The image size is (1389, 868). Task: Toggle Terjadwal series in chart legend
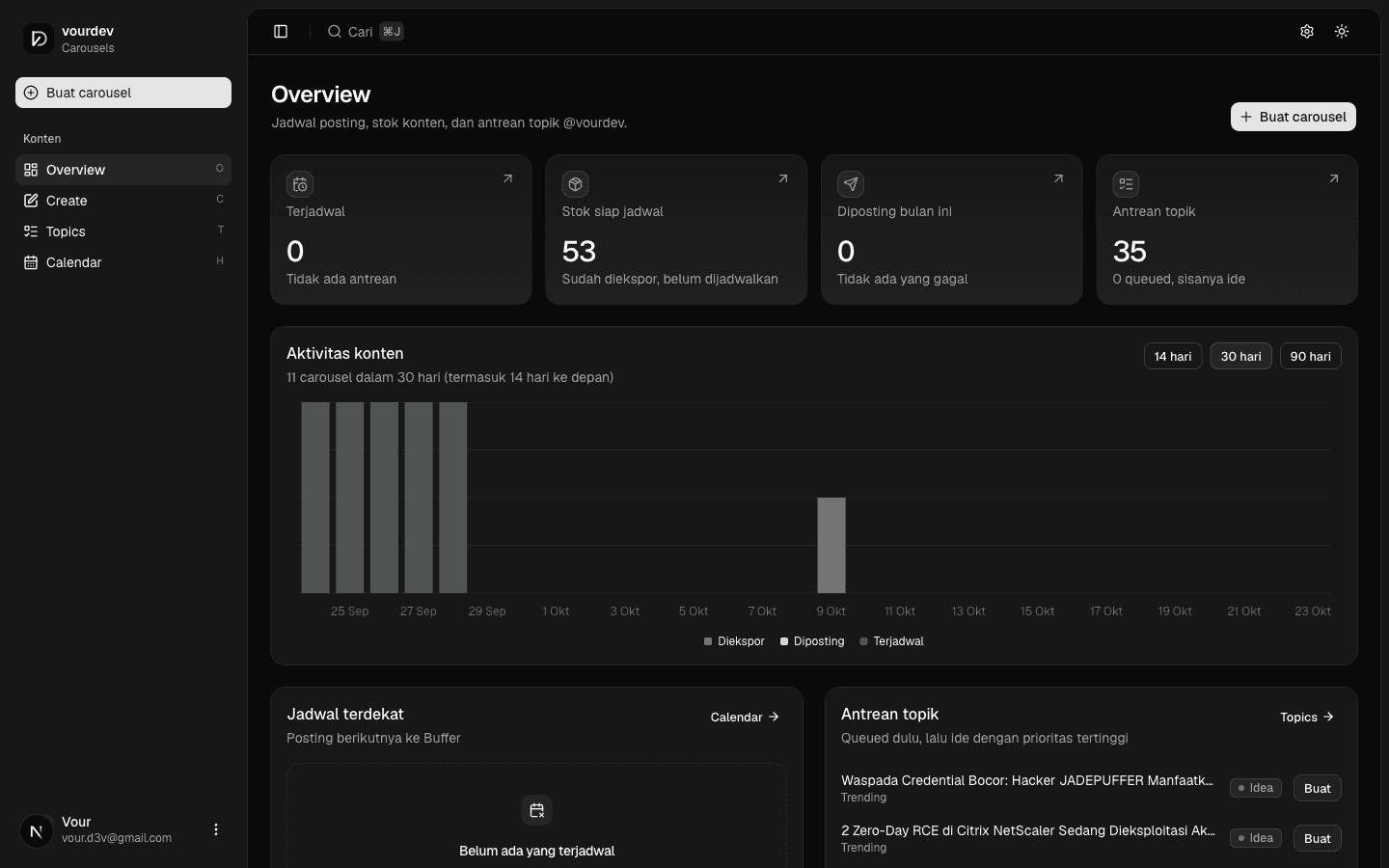[892, 641]
